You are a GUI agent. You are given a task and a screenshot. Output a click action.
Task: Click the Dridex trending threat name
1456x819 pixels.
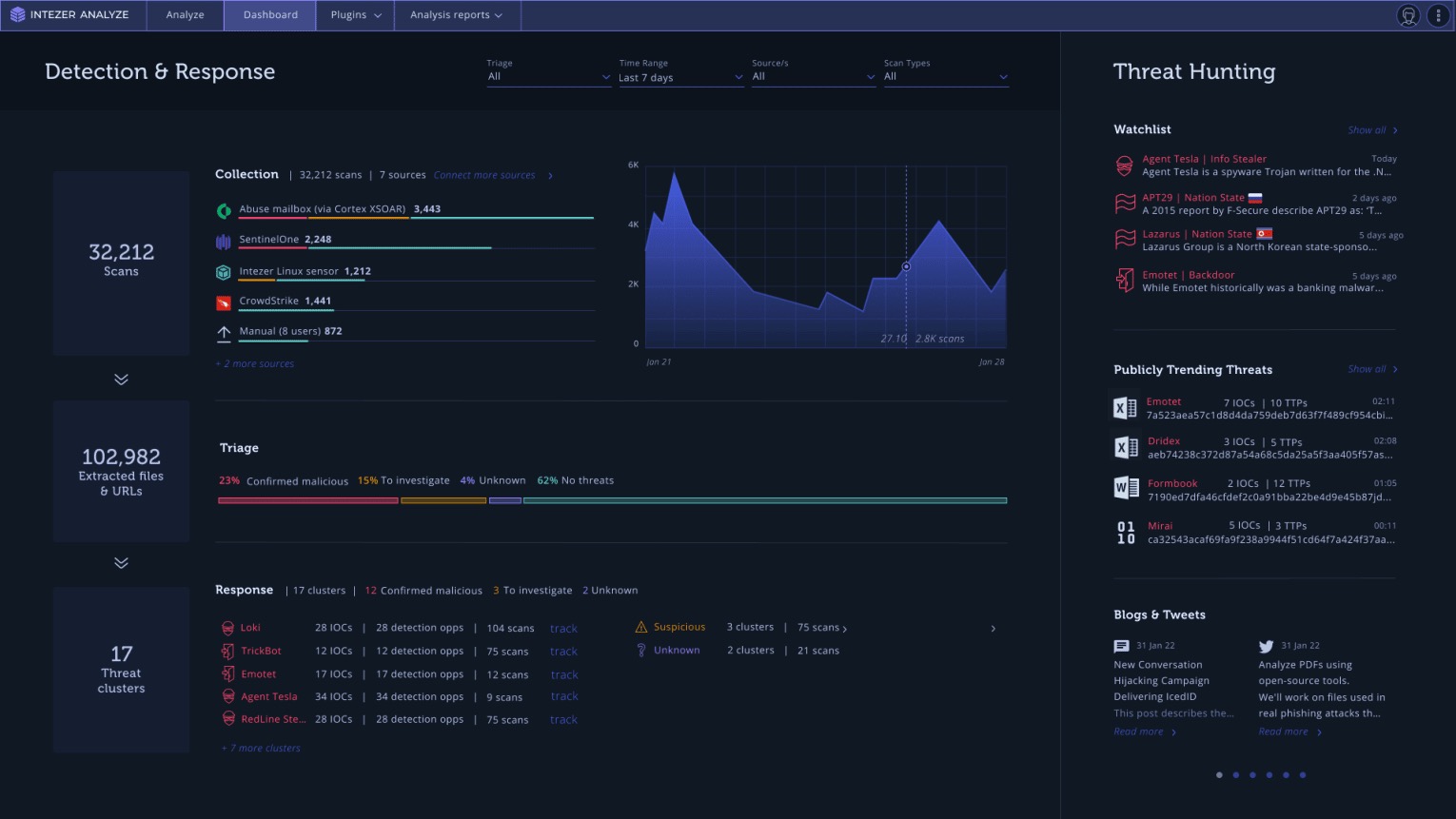(x=1164, y=441)
